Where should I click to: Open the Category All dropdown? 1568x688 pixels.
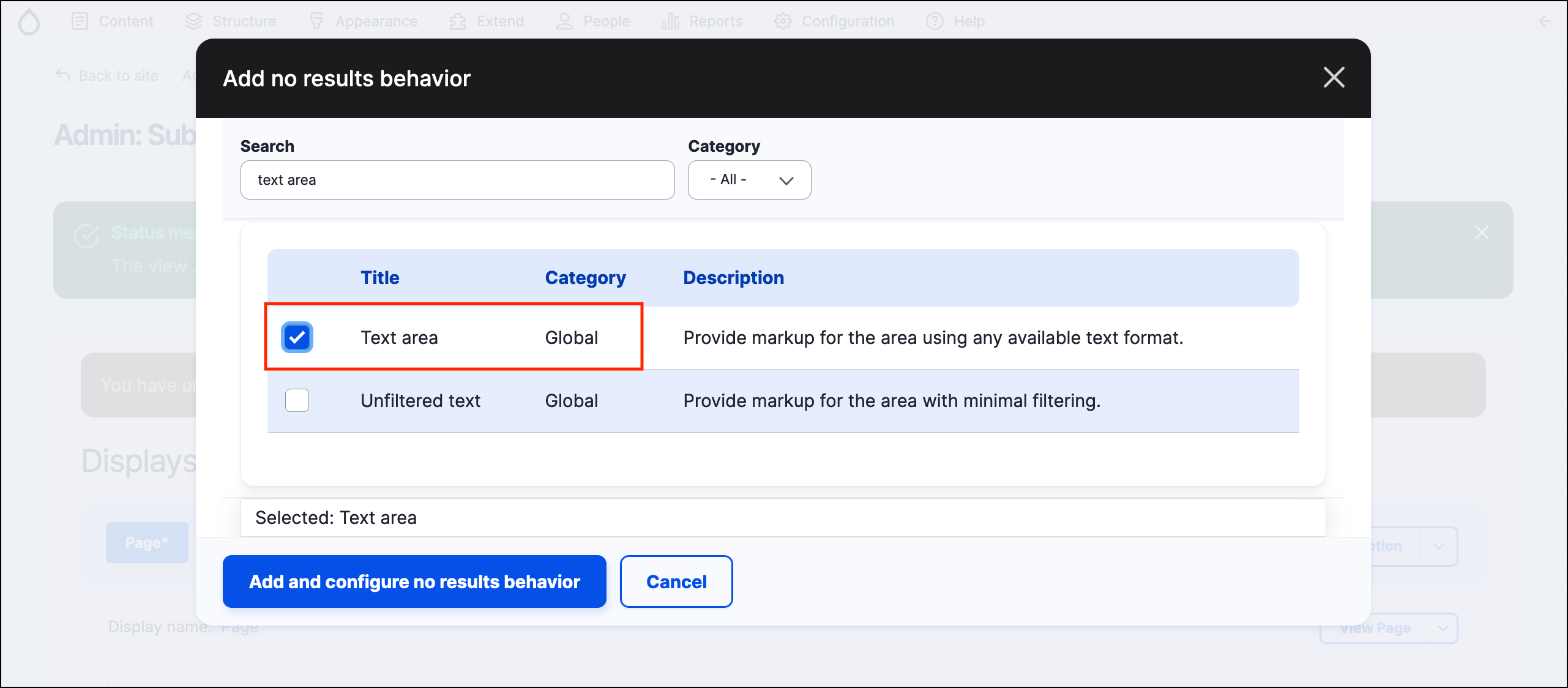tap(749, 180)
